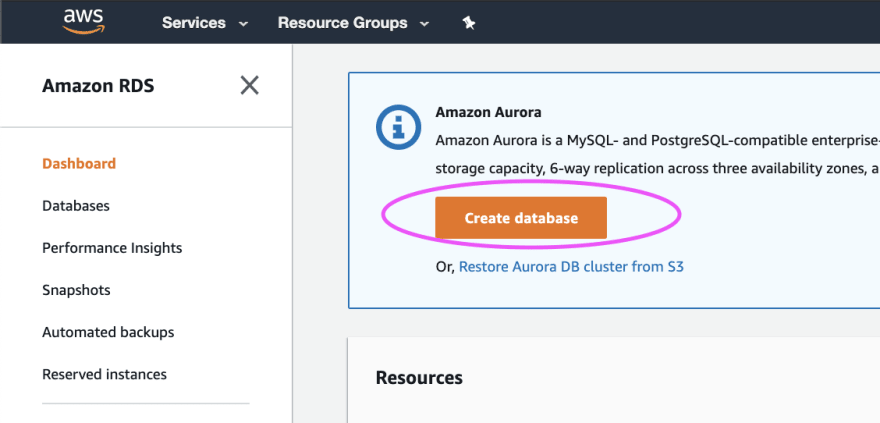Open Performance Insights
Screen dimensions: 880x423
(112, 248)
